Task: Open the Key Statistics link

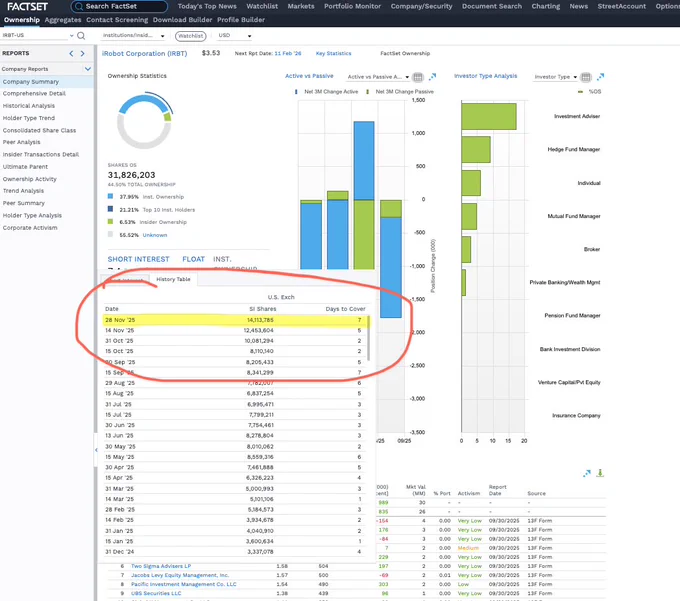Action: [333, 53]
